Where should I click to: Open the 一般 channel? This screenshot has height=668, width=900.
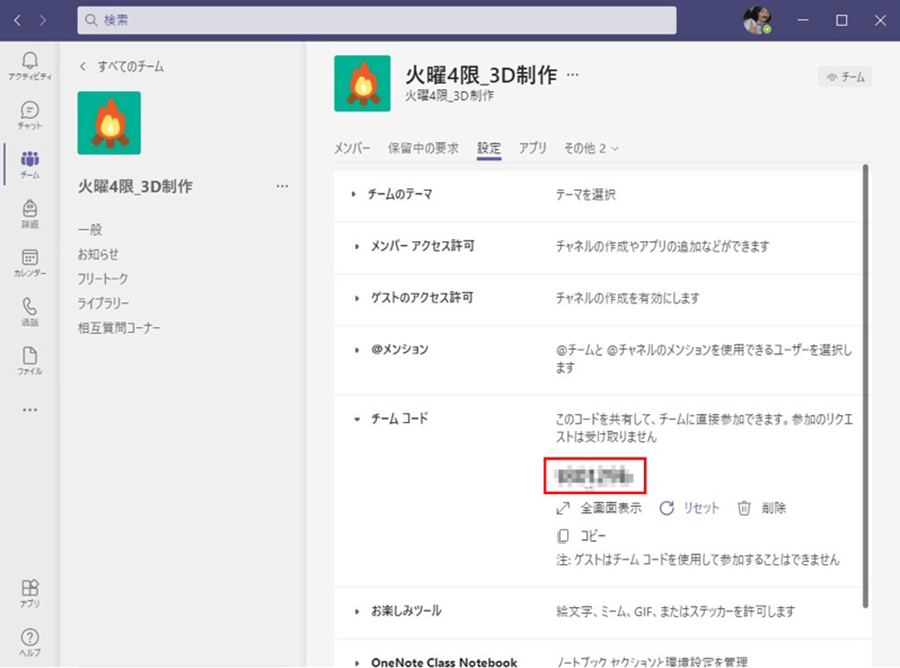(90, 230)
